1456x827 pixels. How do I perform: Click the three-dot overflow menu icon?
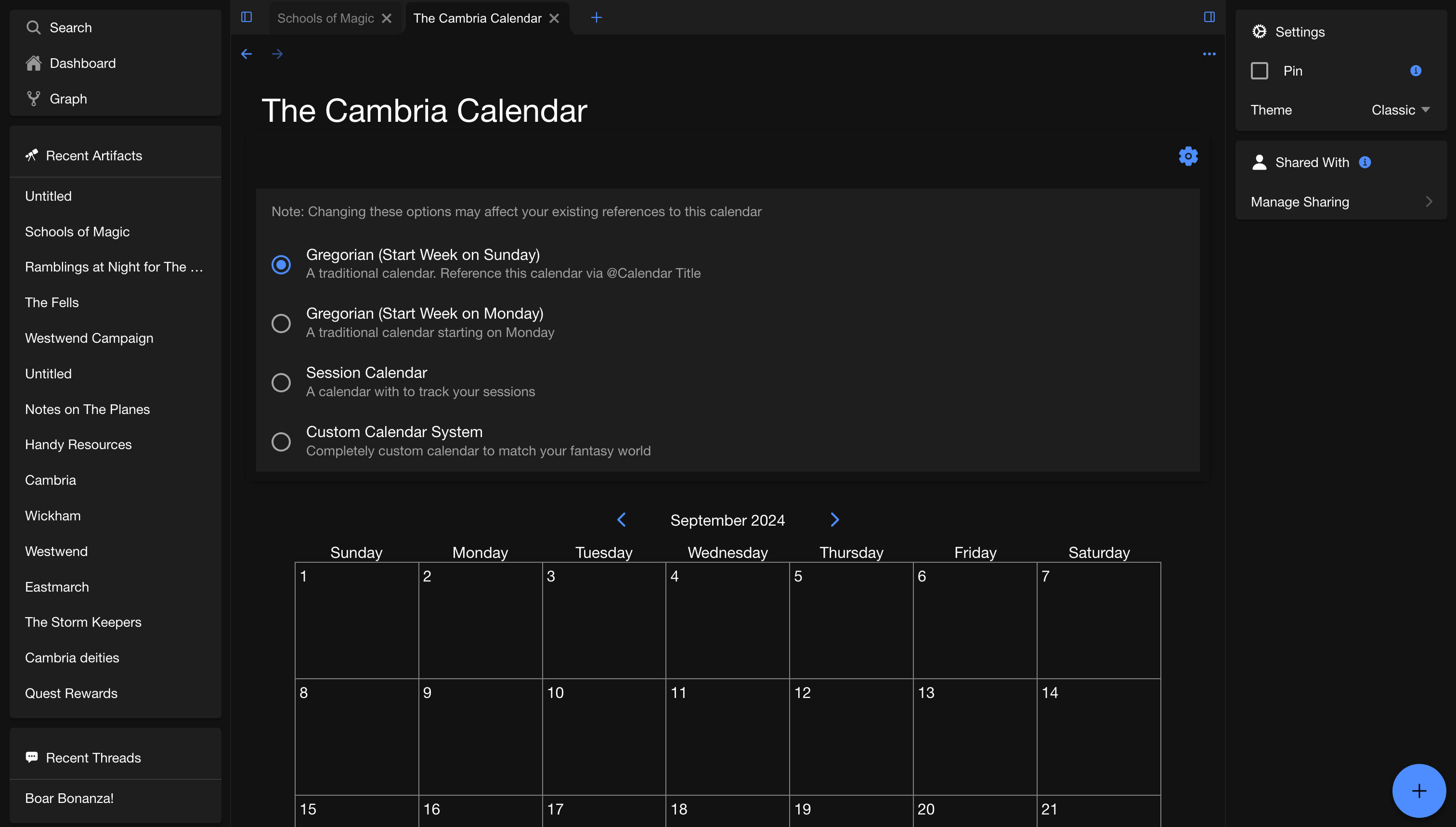tap(1209, 54)
